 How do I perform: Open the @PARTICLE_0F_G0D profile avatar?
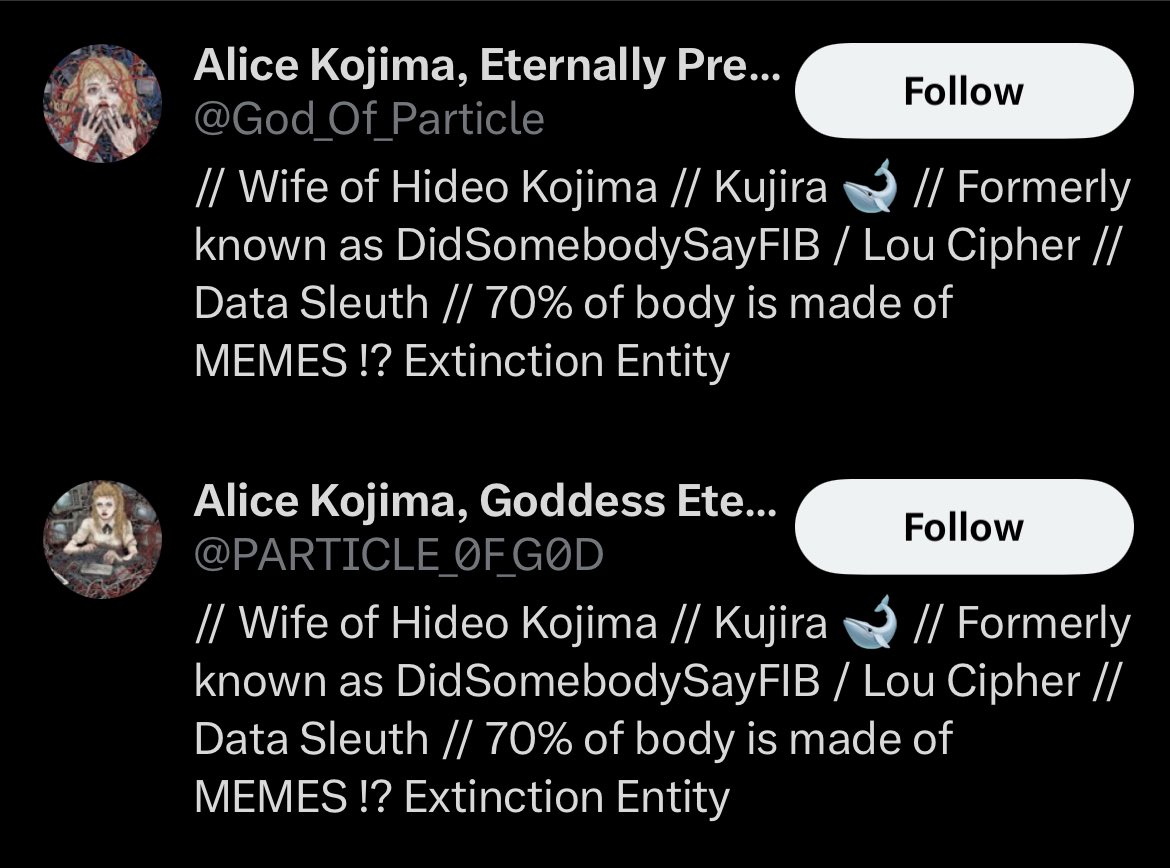click(x=102, y=539)
